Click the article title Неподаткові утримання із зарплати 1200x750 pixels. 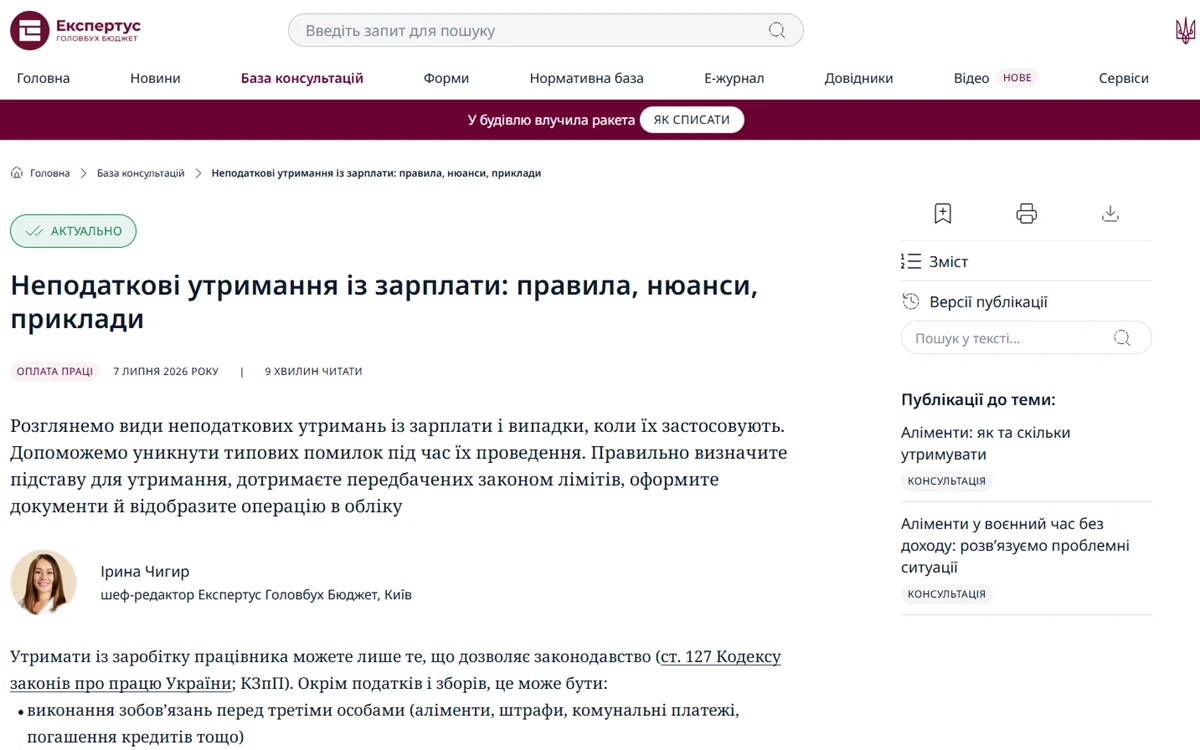(x=384, y=302)
